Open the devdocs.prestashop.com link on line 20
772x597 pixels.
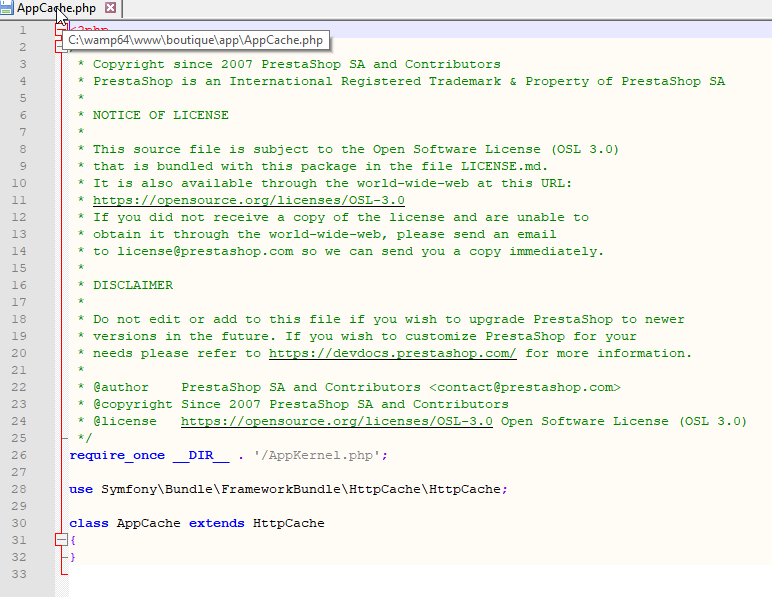click(392, 353)
